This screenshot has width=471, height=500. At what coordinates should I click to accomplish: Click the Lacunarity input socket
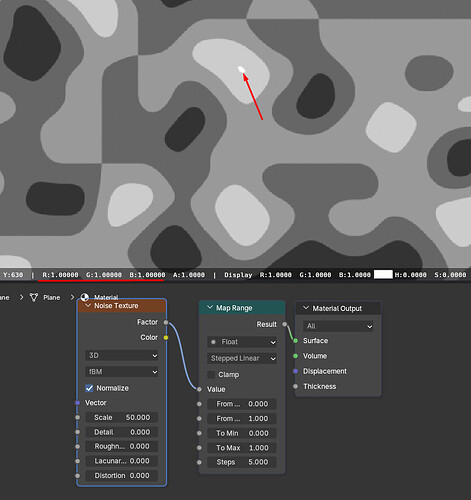coord(77,461)
